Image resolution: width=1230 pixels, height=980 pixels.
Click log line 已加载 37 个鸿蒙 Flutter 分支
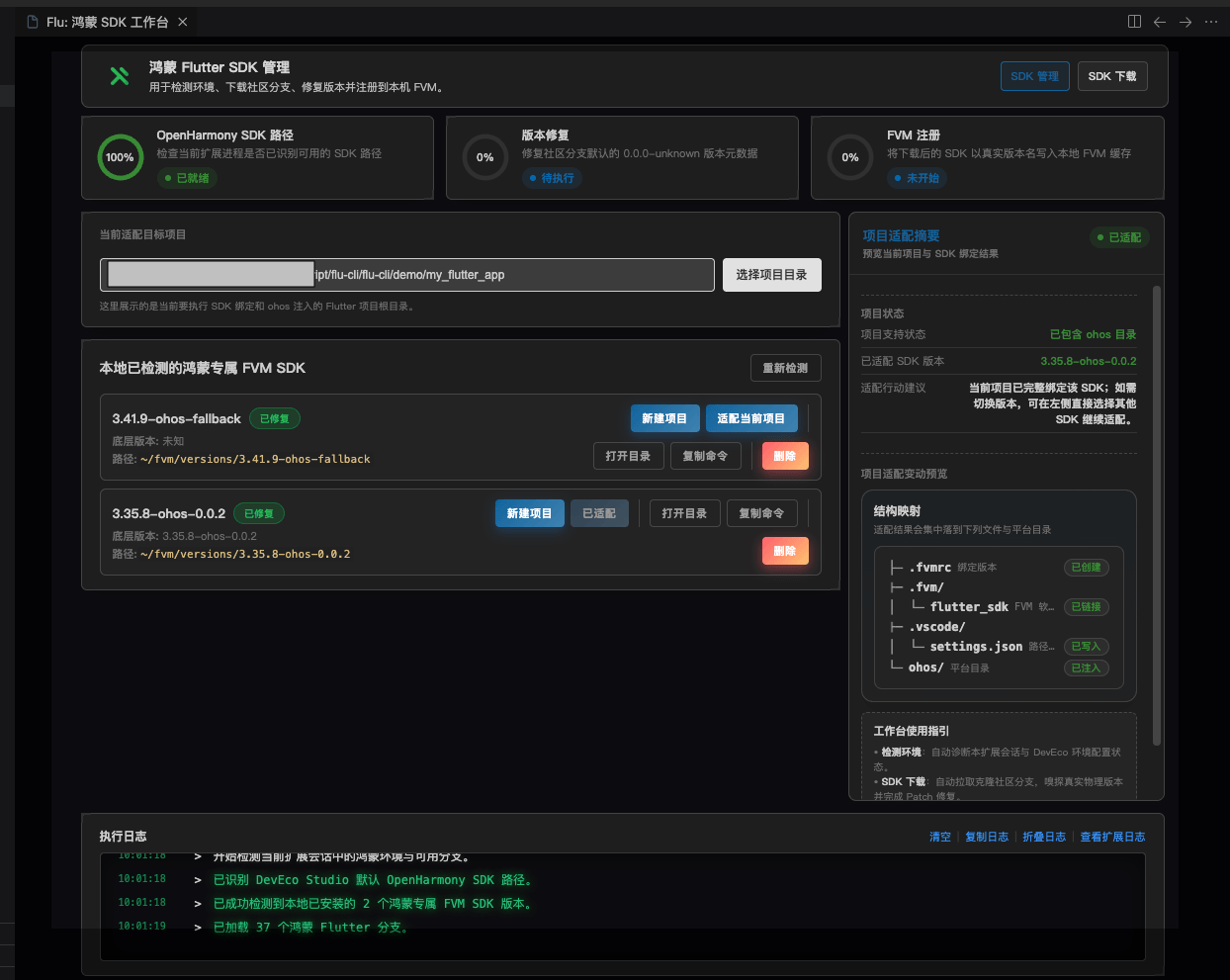(311, 928)
